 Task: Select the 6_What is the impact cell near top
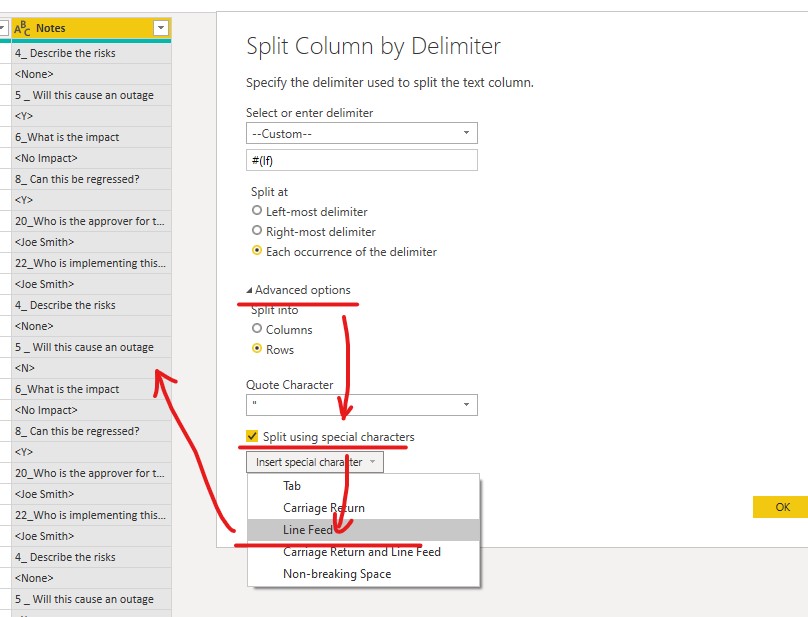(x=92, y=137)
